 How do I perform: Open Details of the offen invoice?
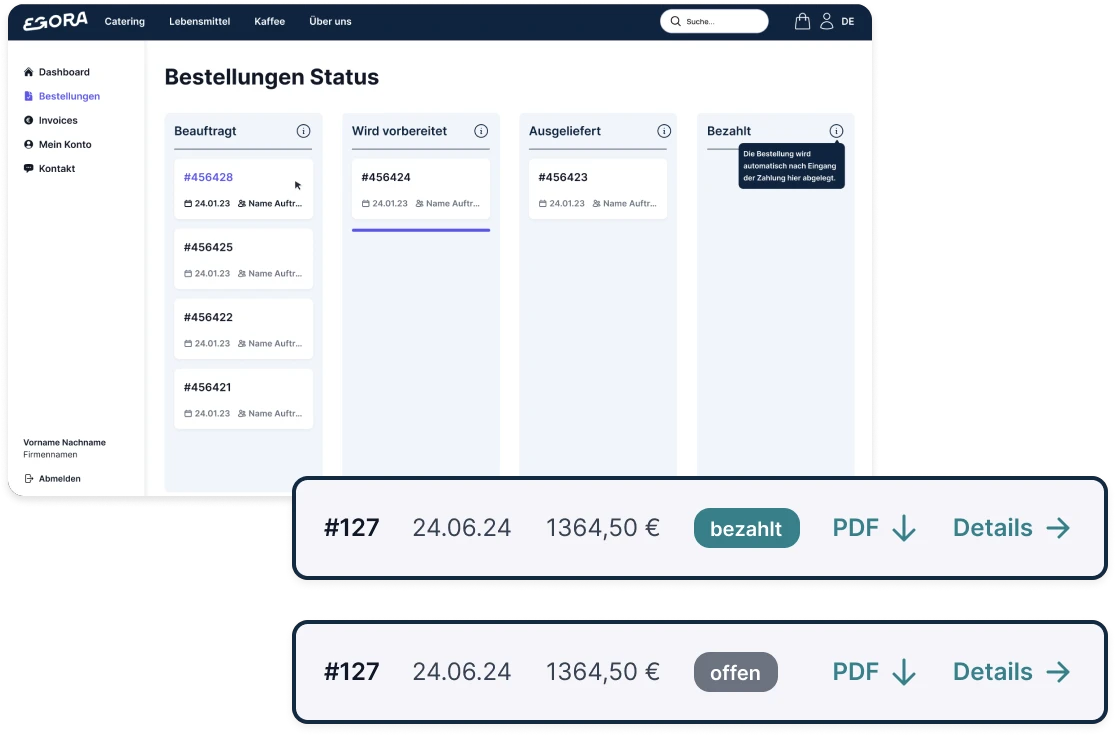1011,672
